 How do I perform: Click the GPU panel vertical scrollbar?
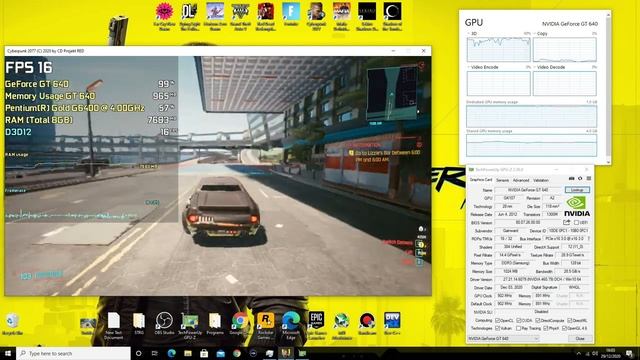tap(608, 88)
